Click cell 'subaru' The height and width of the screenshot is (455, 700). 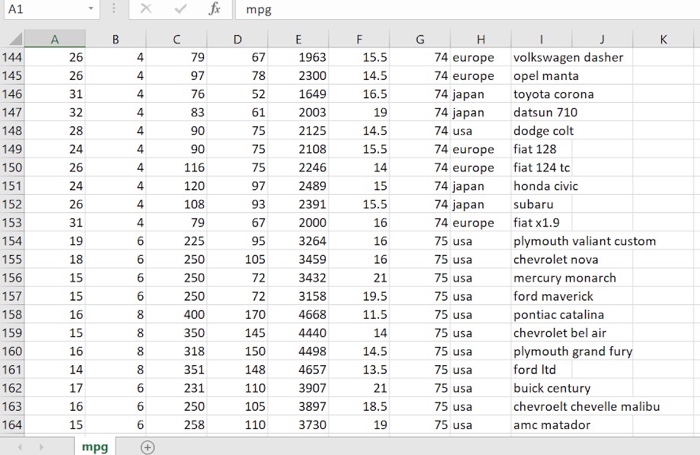click(x=542, y=204)
